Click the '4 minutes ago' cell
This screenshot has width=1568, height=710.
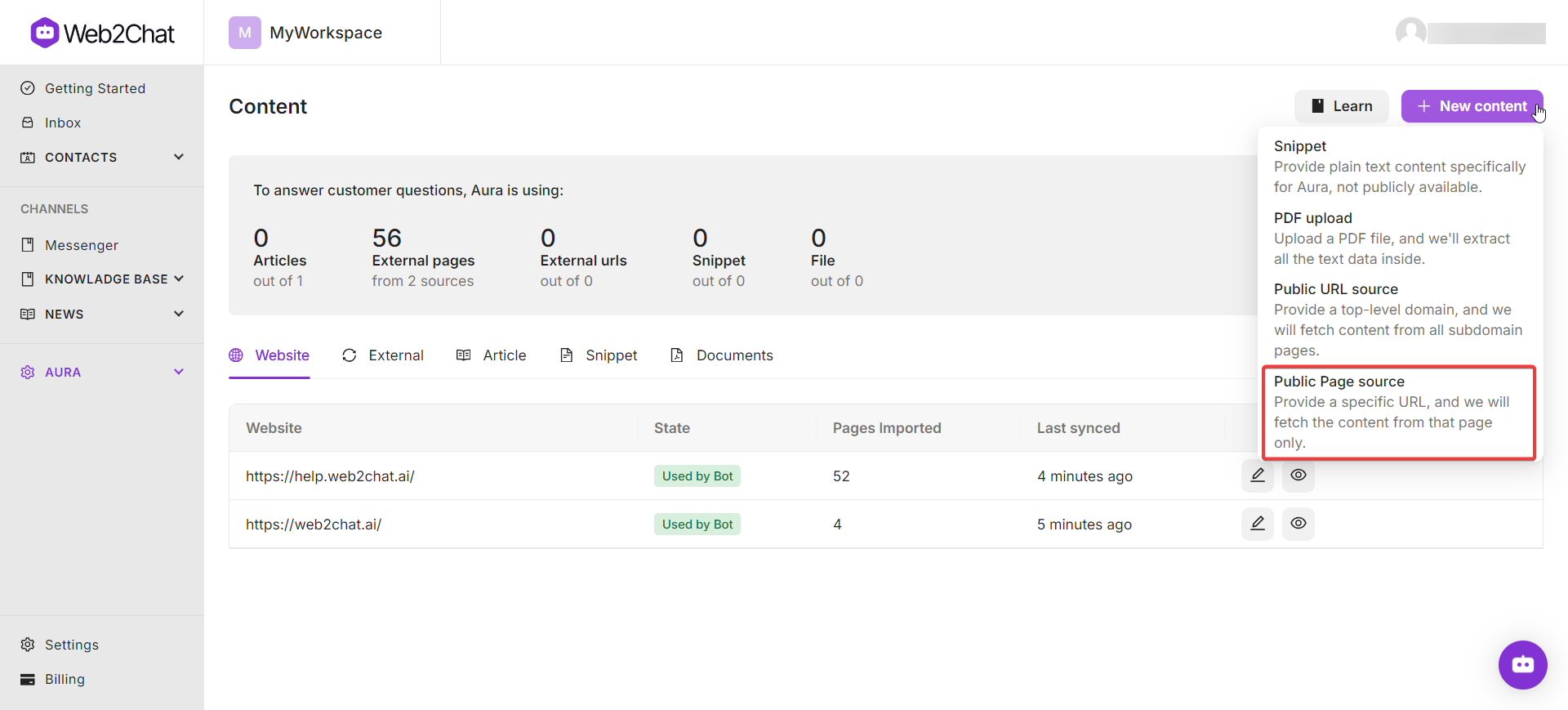pyautogui.click(x=1085, y=476)
